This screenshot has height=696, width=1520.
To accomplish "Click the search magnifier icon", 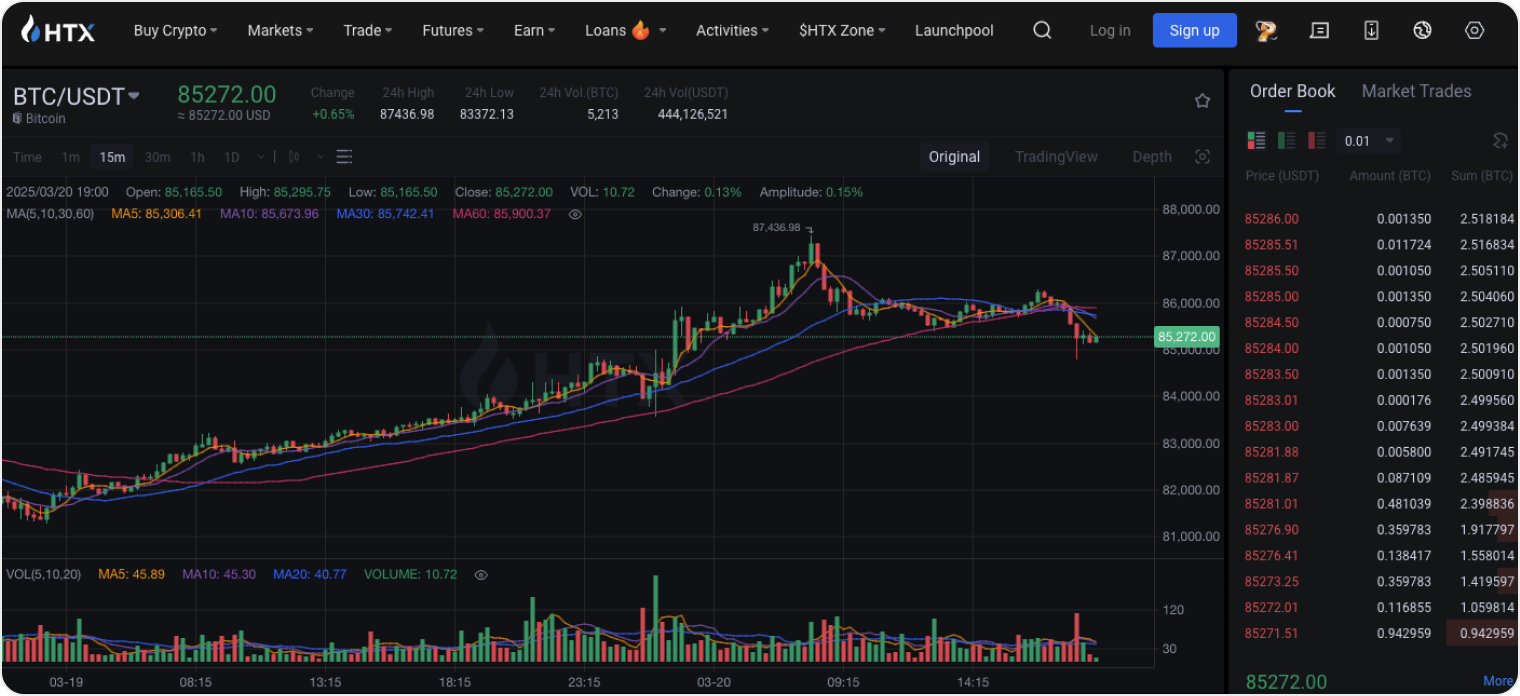I will tap(1042, 30).
